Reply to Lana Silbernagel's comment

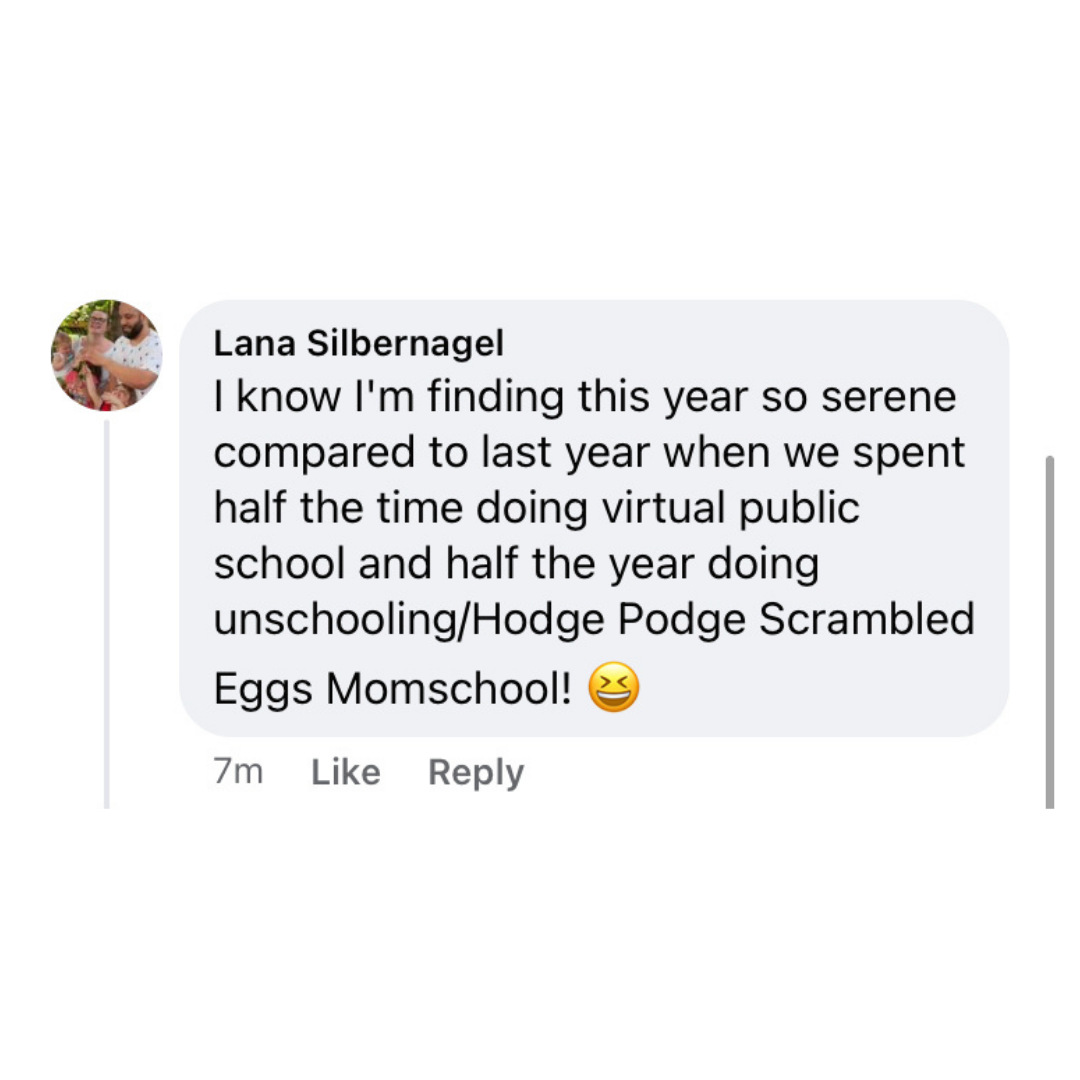click(x=475, y=772)
